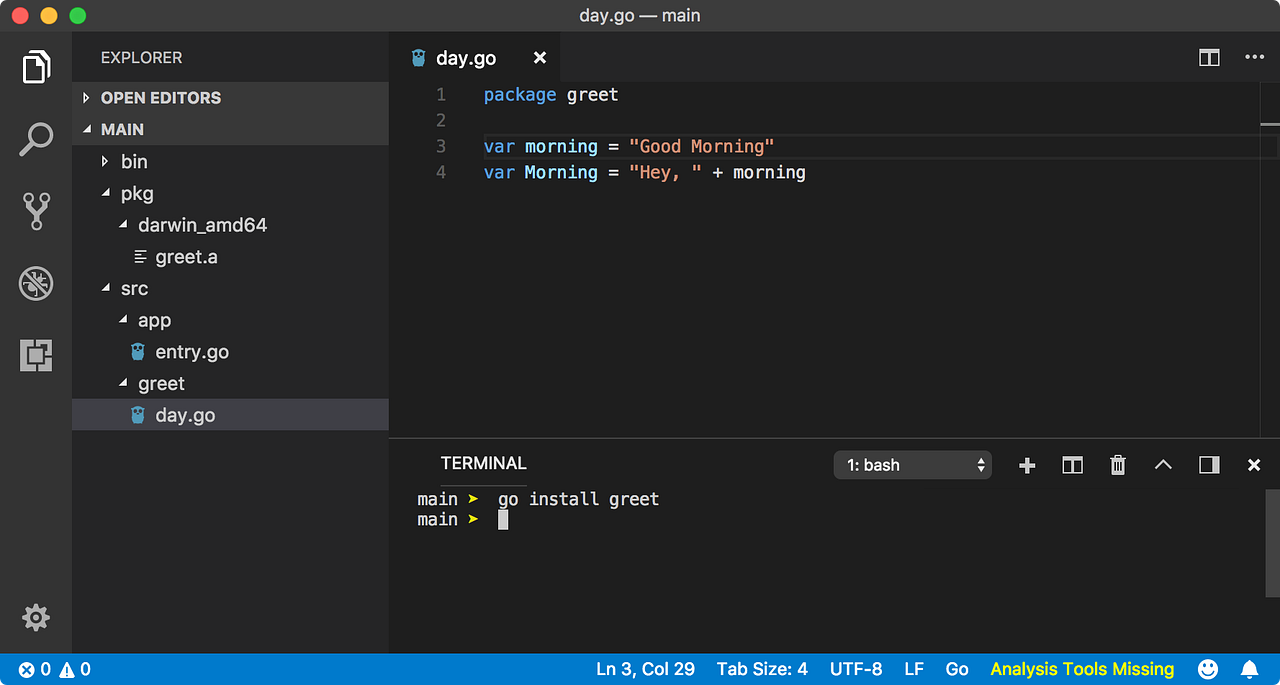Maximize the terminal panel with the chevron
Viewport: 1280px width, 685px height.
coord(1163,464)
